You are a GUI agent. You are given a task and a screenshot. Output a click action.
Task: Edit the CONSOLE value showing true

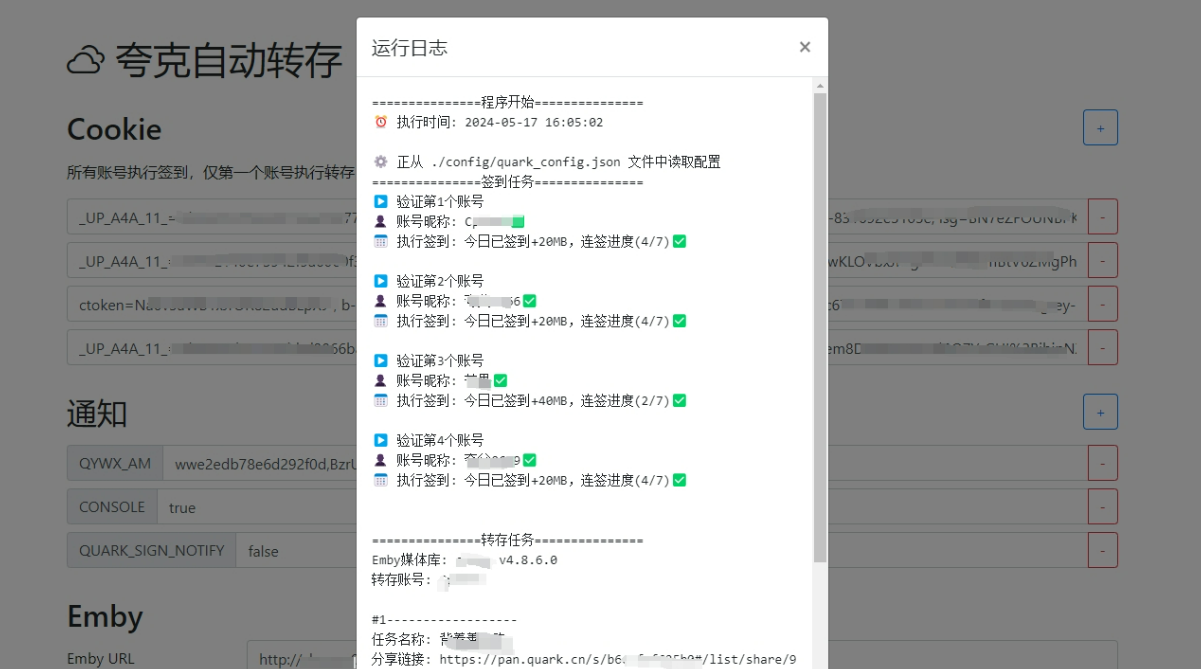[250, 507]
